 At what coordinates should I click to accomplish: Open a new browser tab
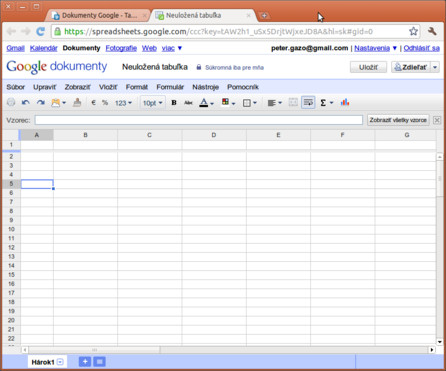pyautogui.click(x=264, y=15)
